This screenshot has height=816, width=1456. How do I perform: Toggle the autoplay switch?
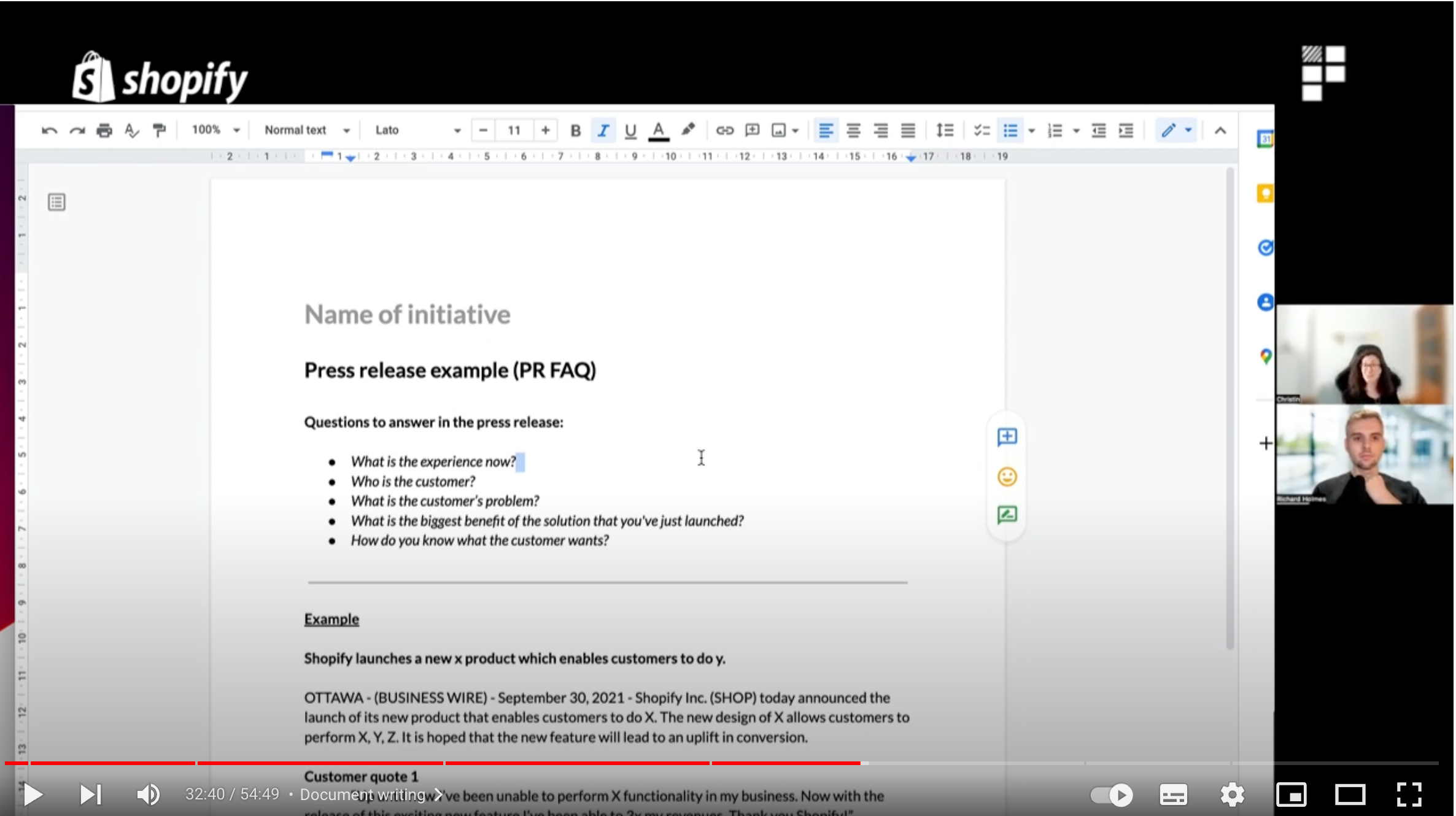[x=1112, y=795]
